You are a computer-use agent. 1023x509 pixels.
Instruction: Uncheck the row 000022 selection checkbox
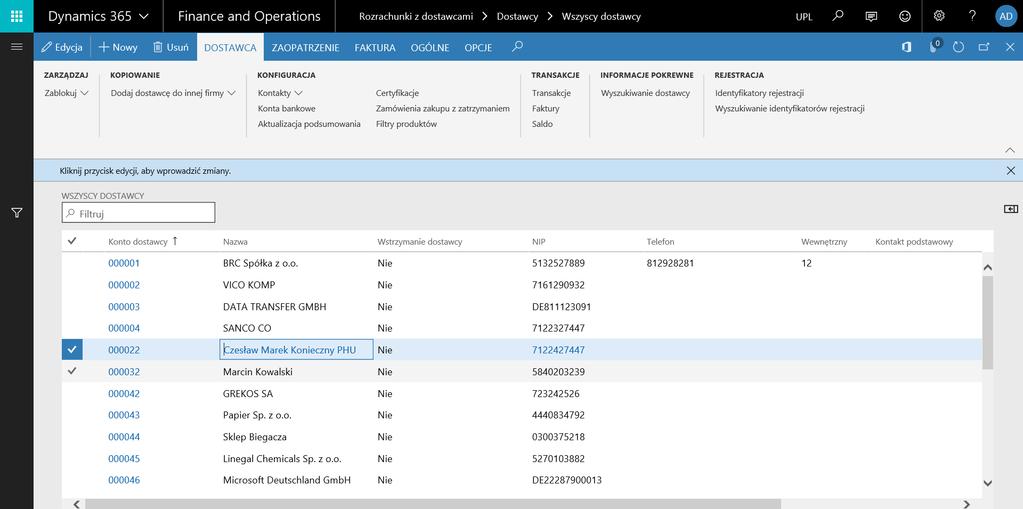coord(72,350)
